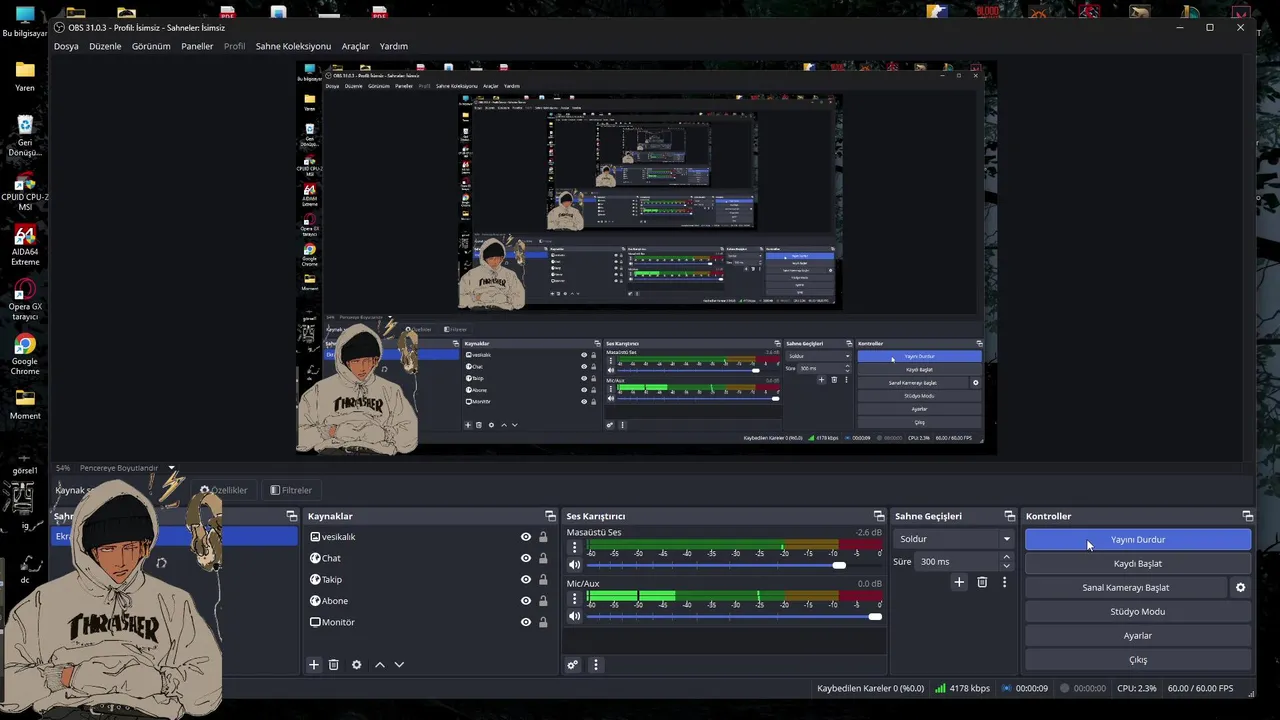Open advanced audio properties gears icon
The width and height of the screenshot is (1280, 720).
(573, 665)
